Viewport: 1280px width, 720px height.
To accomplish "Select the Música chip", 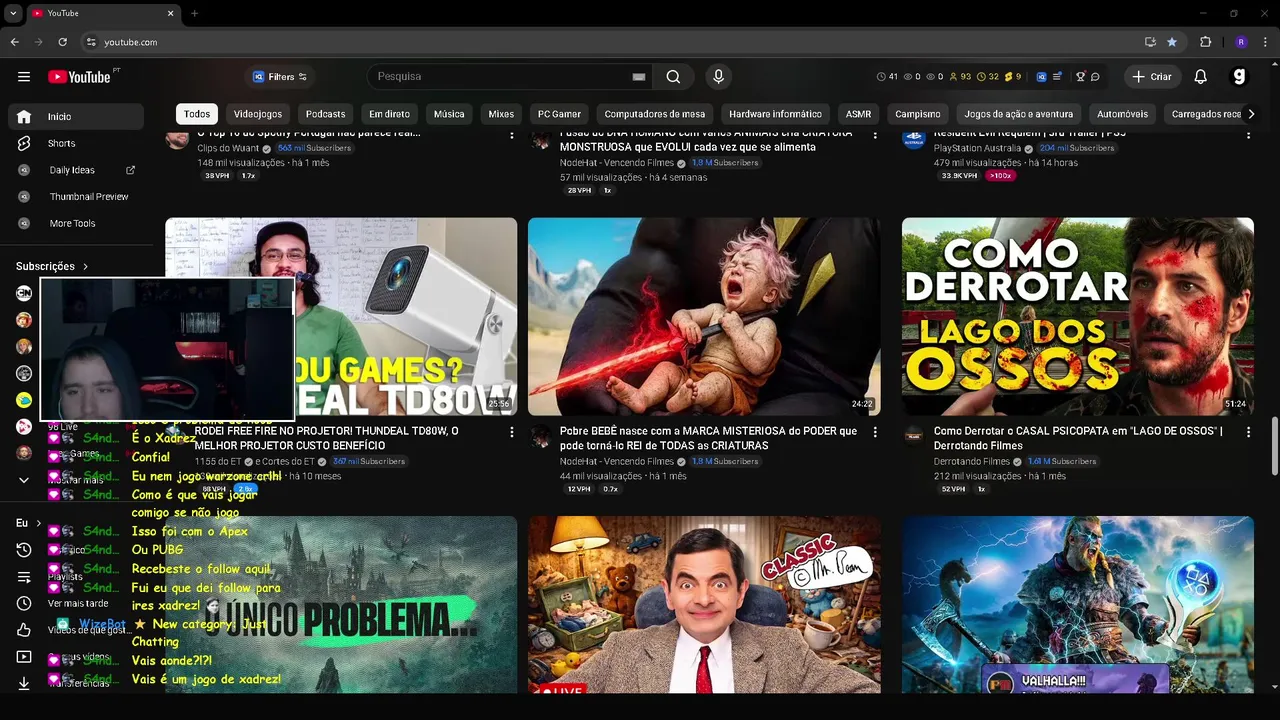I will pos(449,114).
